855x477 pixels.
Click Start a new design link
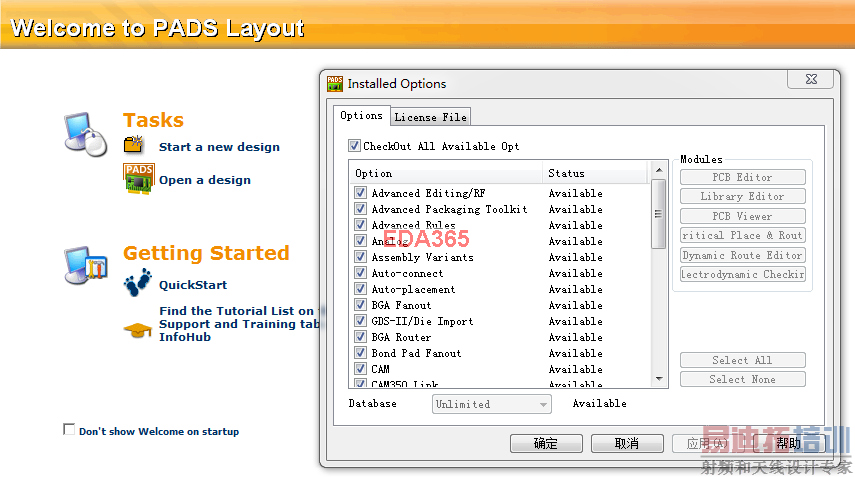pyautogui.click(x=219, y=147)
